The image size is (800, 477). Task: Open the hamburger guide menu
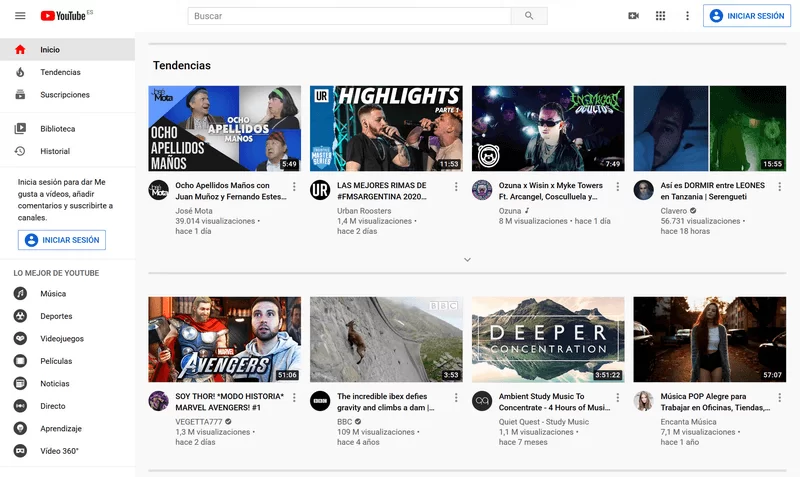tap(20, 16)
